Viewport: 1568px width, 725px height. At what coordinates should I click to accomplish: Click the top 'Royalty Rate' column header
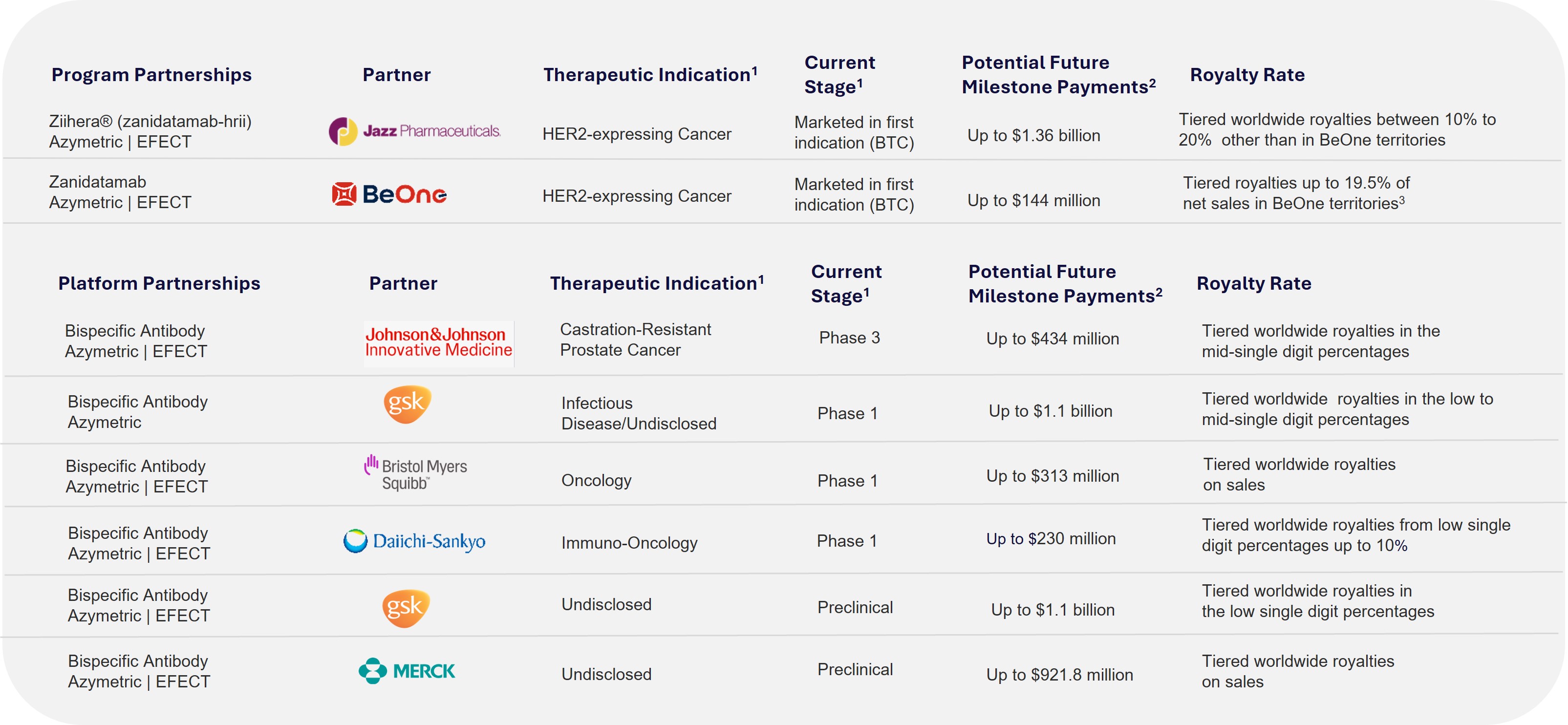point(1247,75)
